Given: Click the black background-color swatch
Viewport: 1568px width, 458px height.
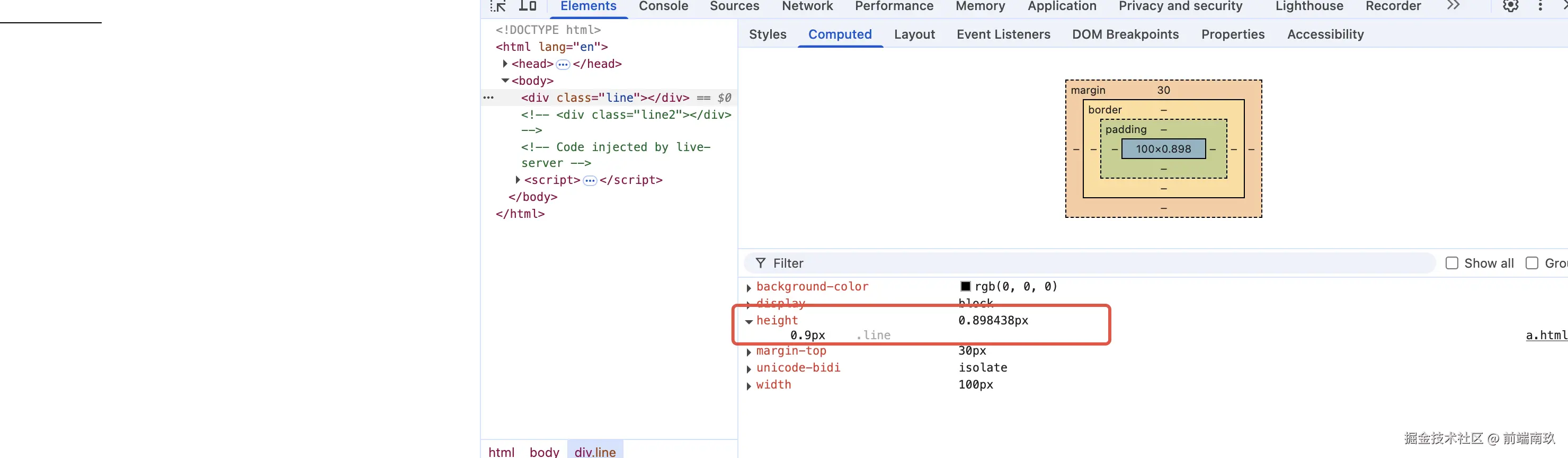Looking at the screenshot, I should point(965,286).
